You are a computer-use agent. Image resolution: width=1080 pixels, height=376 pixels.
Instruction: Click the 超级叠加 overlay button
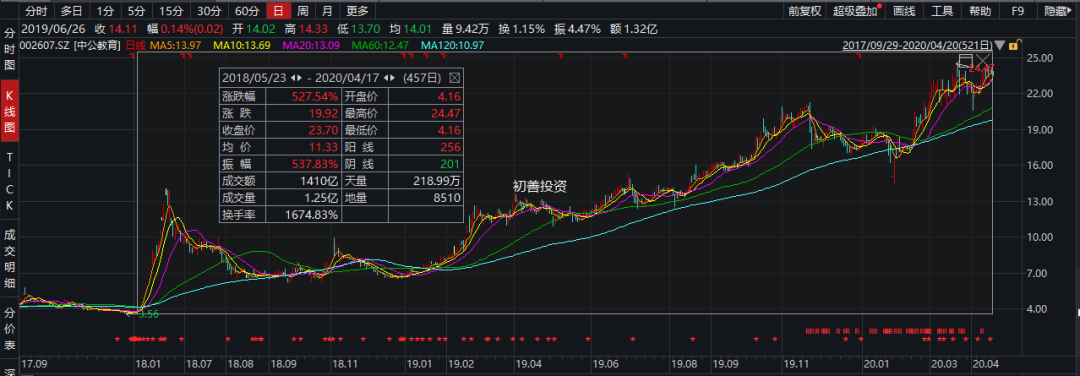point(856,10)
